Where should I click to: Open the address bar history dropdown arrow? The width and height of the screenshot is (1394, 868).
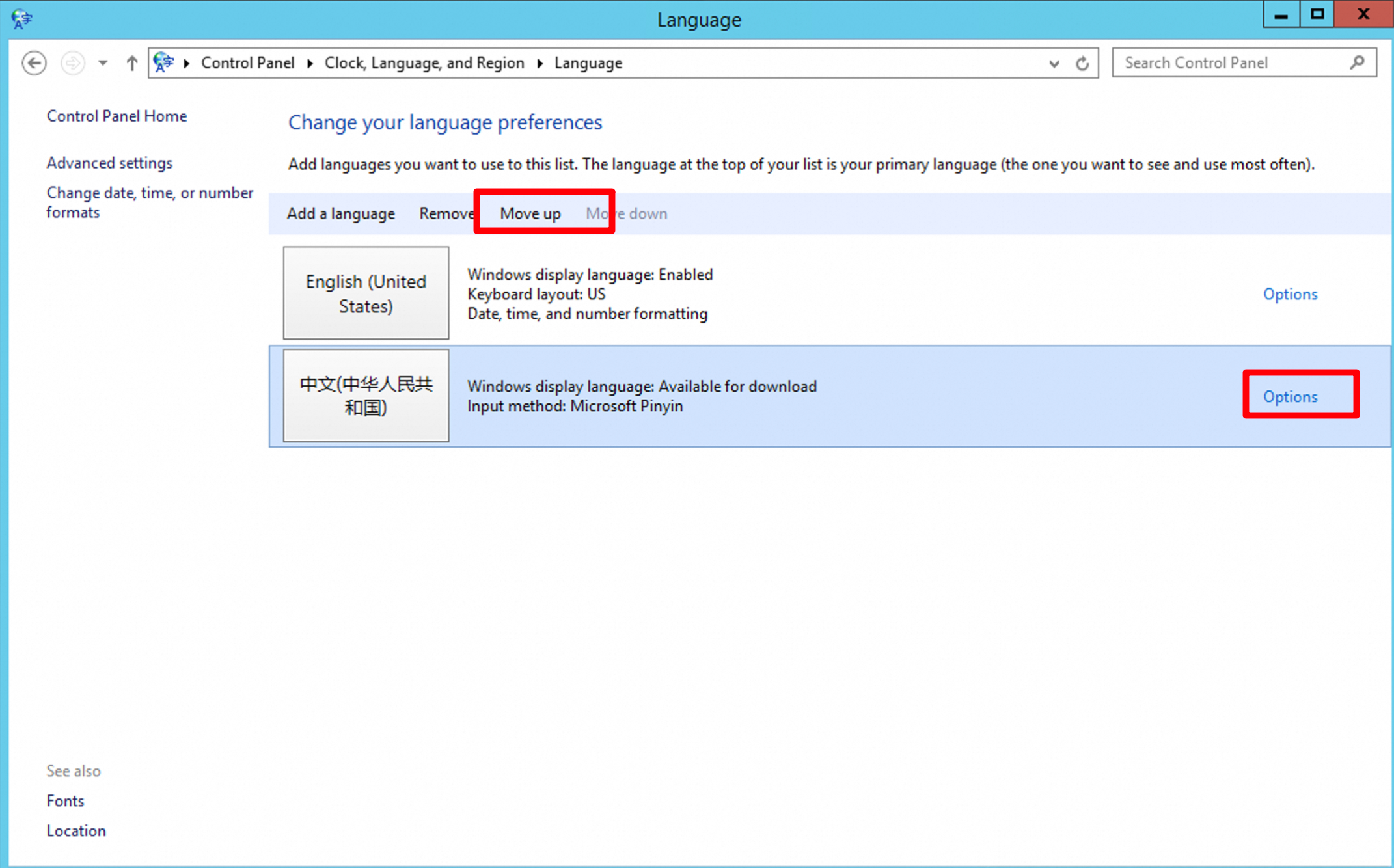point(1054,64)
